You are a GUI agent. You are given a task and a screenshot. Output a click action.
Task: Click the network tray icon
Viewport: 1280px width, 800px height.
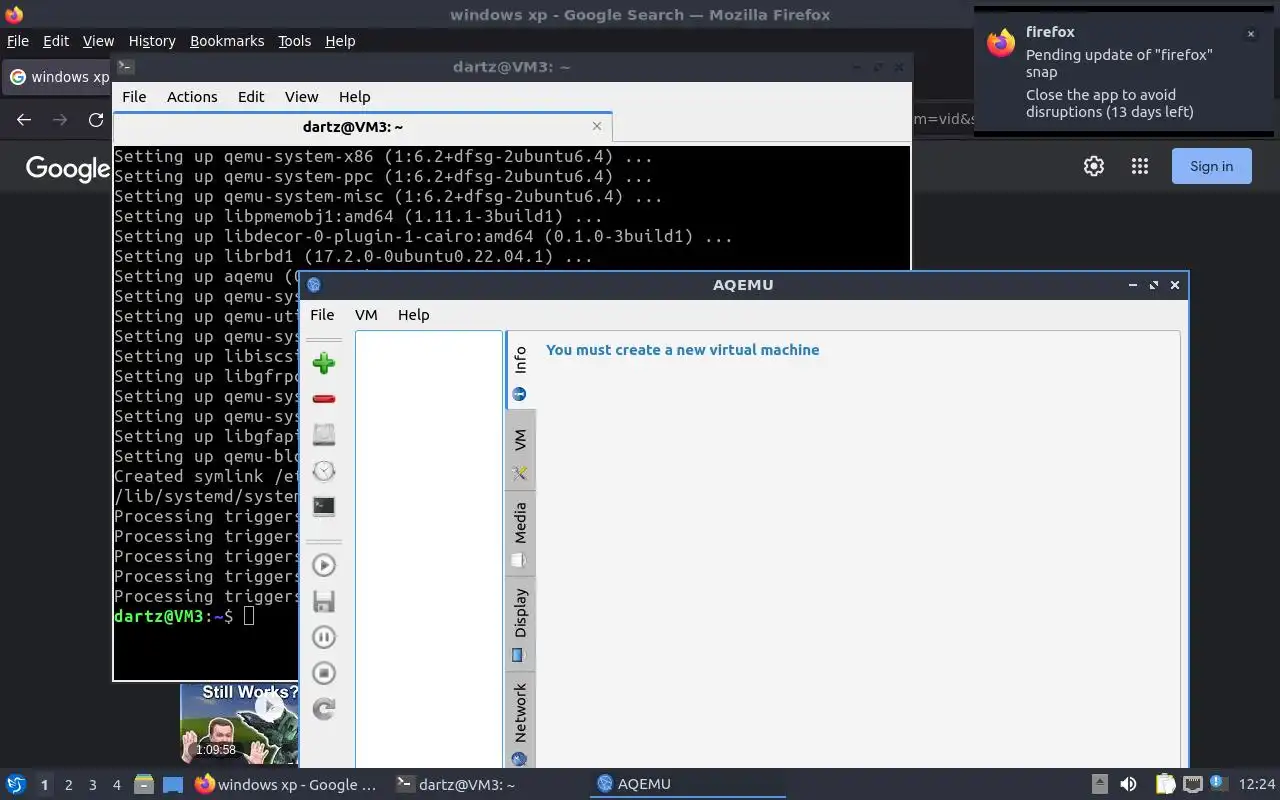[x=1192, y=784]
